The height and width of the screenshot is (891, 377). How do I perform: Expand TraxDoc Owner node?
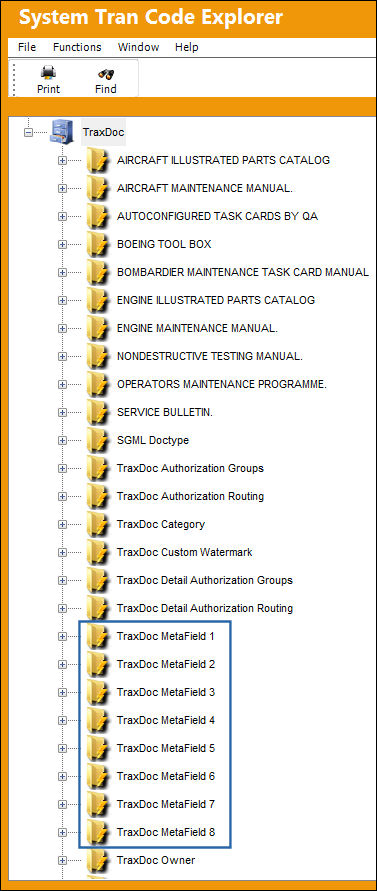click(62, 861)
